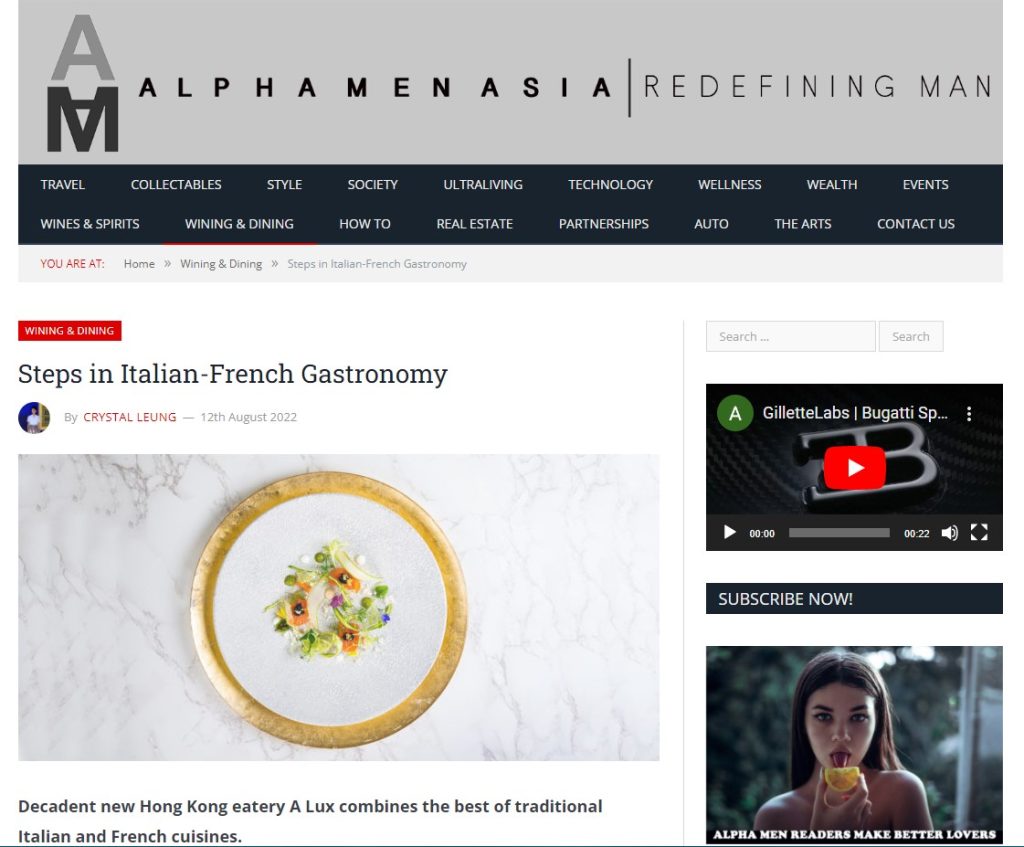Open the Travel menu item
Image resolution: width=1024 pixels, height=847 pixels.
pos(63,185)
